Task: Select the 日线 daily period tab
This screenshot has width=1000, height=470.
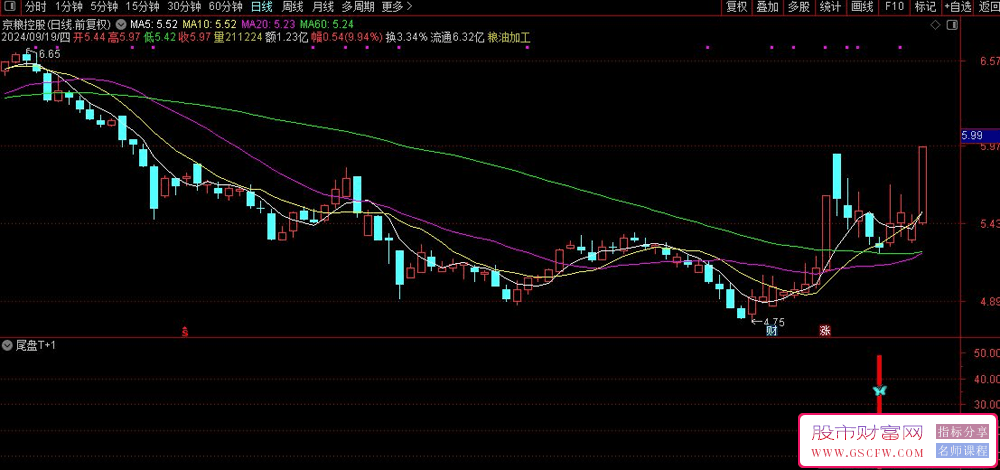Action: [x=261, y=7]
